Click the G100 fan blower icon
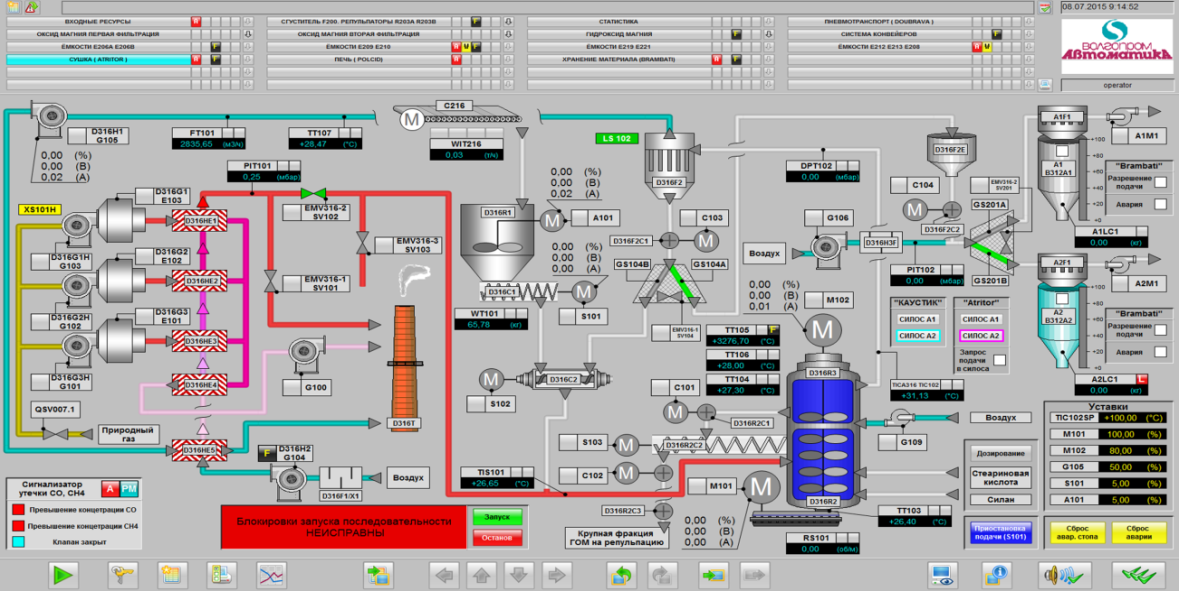Image resolution: width=1179 pixels, height=591 pixels. [x=304, y=353]
